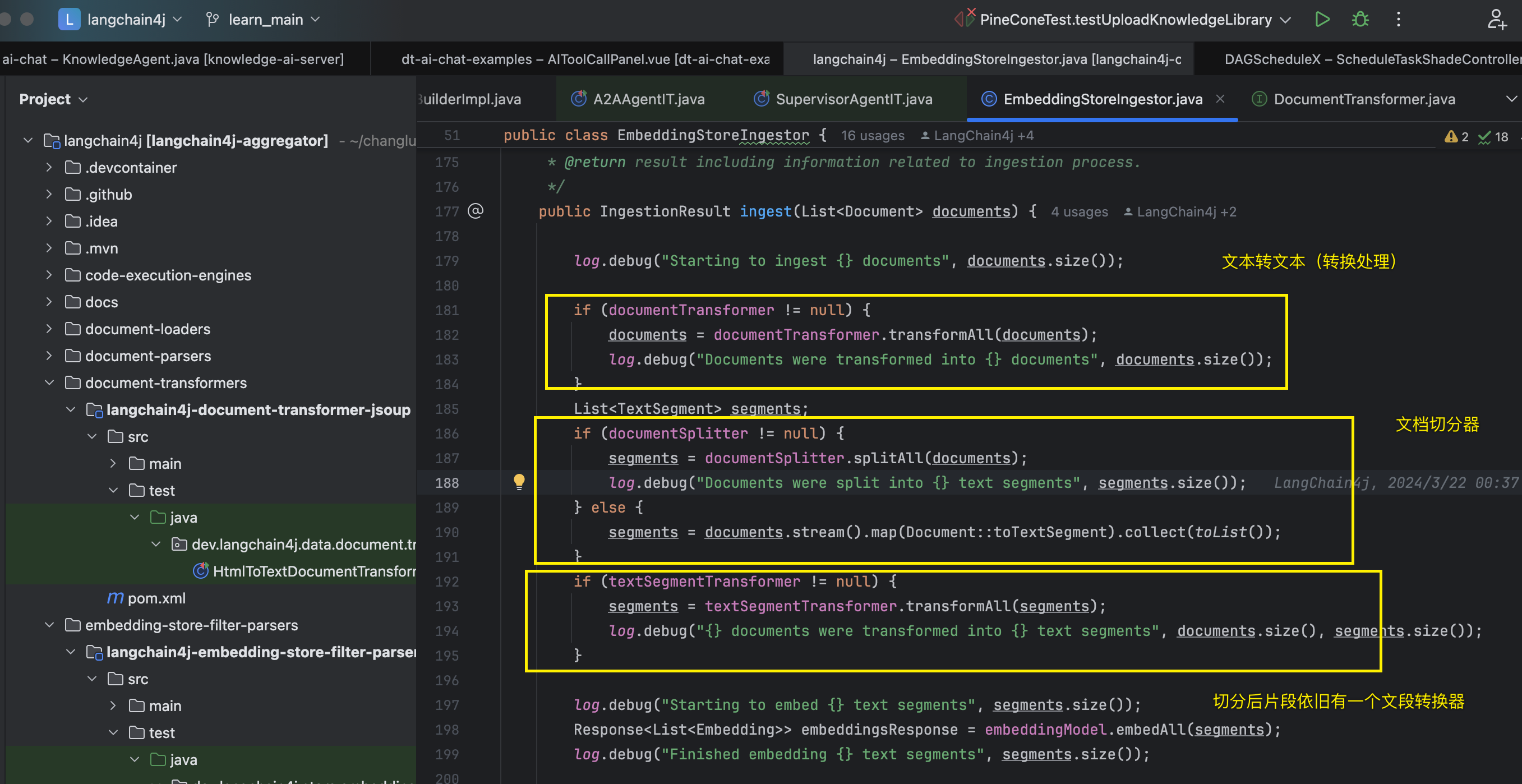Click the LangChain4j +4 authors hint
The width and height of the screenshot is (1522, 784).
(978, 136)
